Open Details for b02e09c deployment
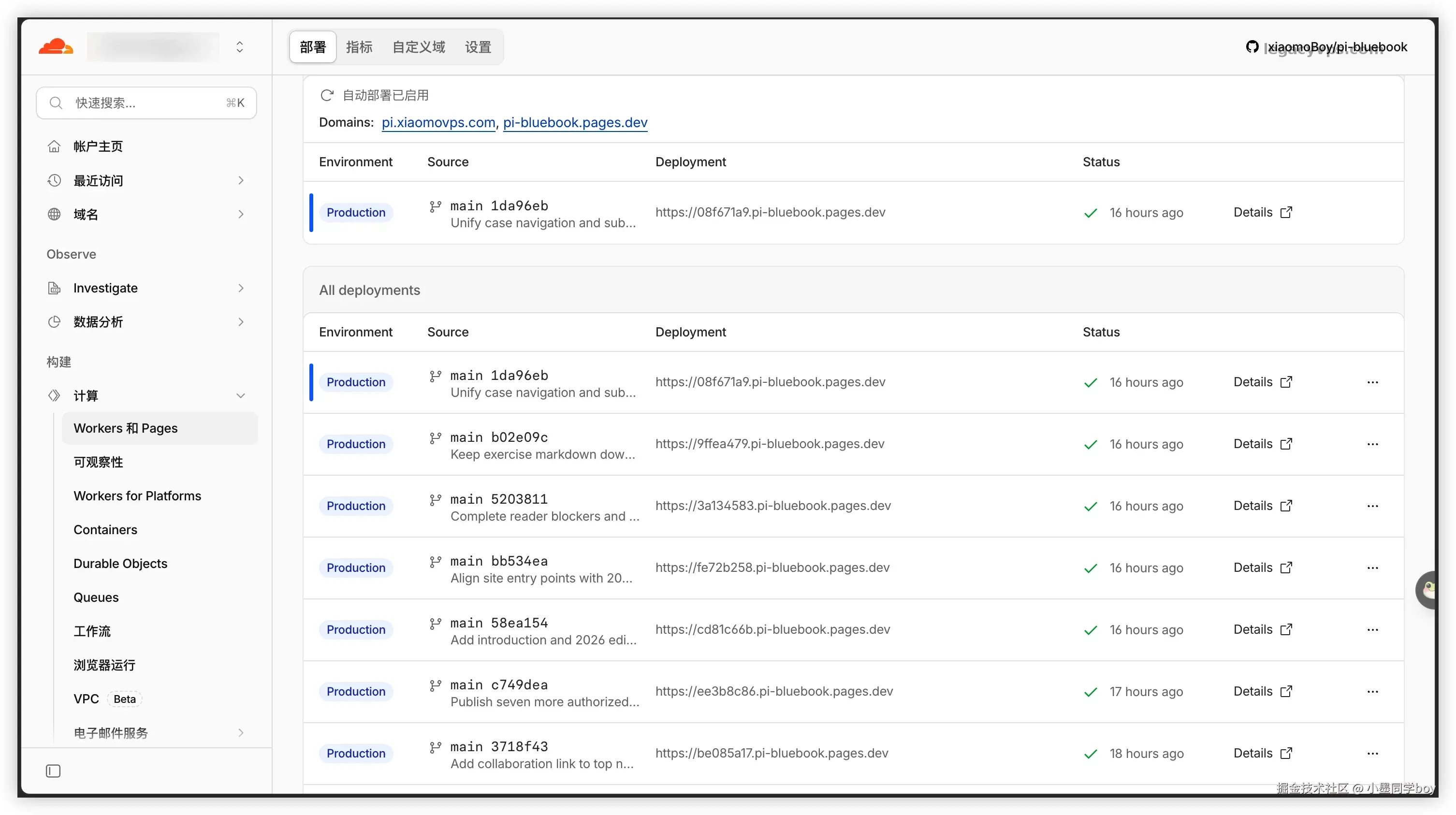This screenshot has width=1456, height=815. click(x=1263, y=444)
